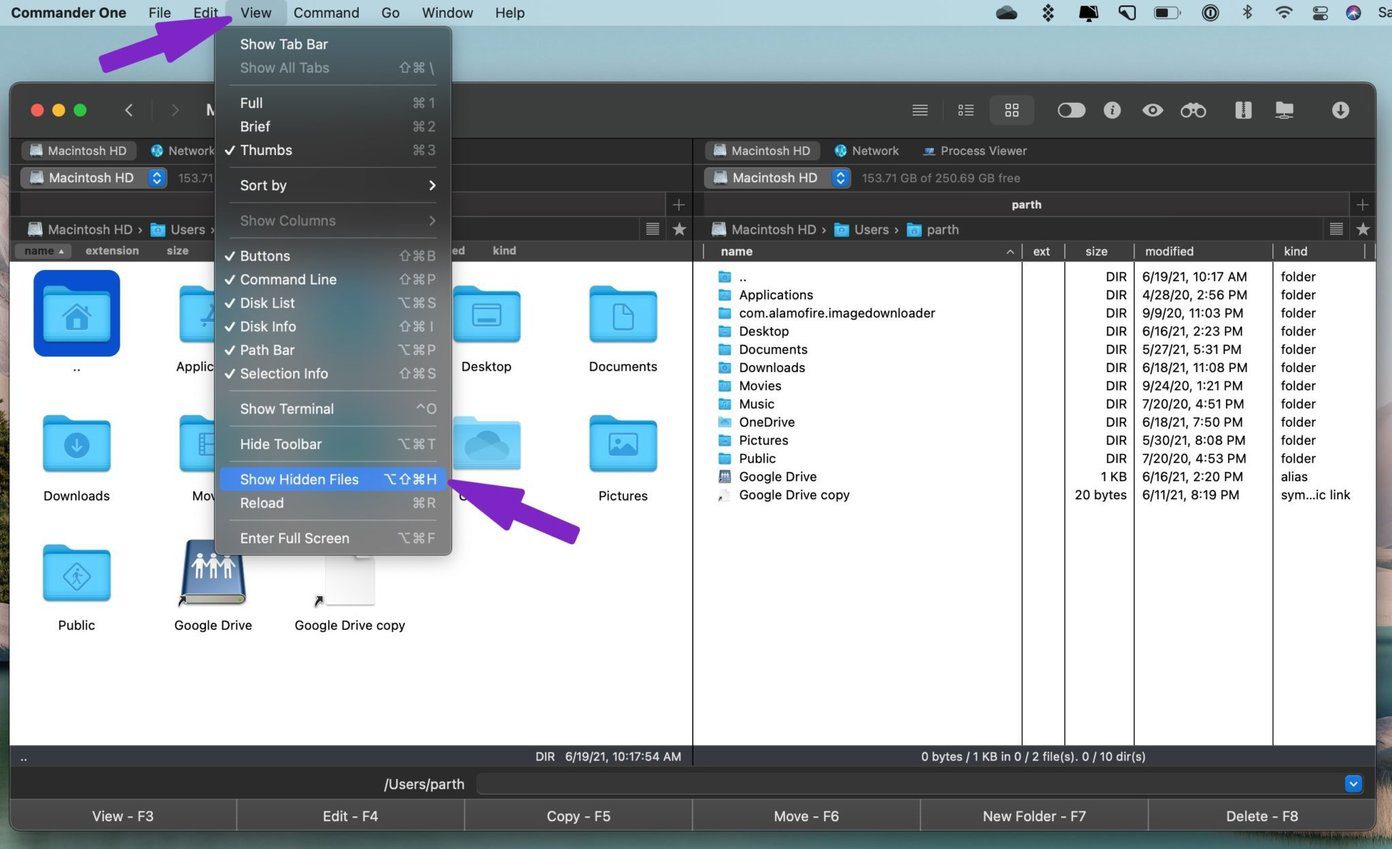Click the eye Quick Look icon
Image resolution: width=1392 pixels, height=849 pixels.
(x=1153, y=110)
